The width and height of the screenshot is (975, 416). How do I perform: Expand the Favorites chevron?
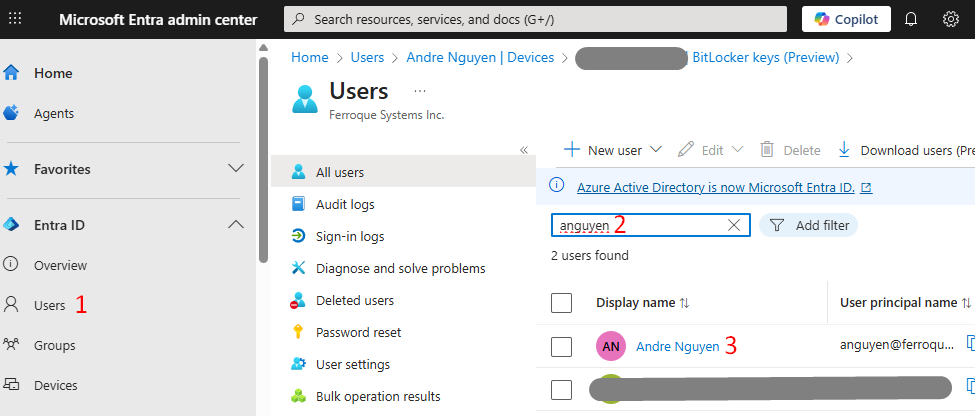click(x=236, y=169)
